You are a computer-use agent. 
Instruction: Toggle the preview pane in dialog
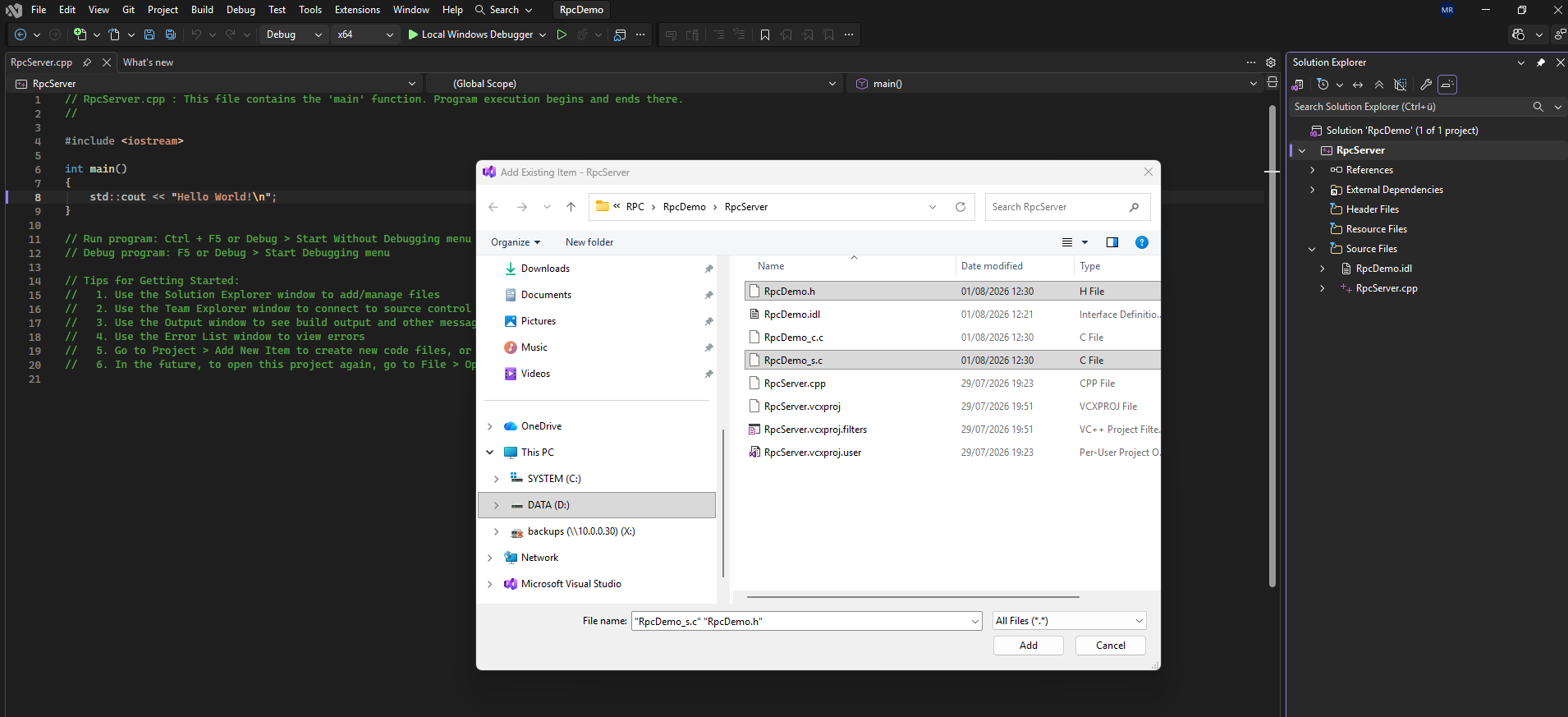1112,242
